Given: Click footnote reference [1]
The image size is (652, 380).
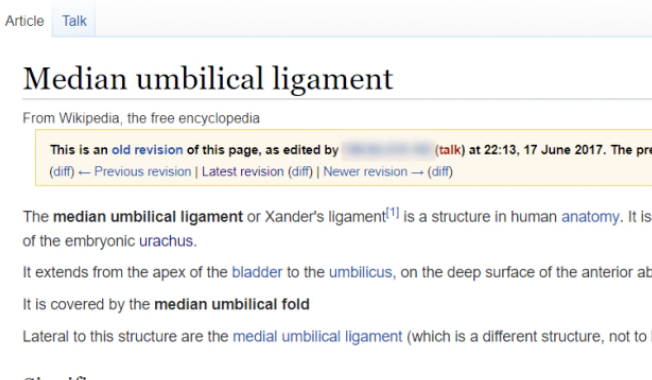Looking at the screenshot, I should click(393, 213).
